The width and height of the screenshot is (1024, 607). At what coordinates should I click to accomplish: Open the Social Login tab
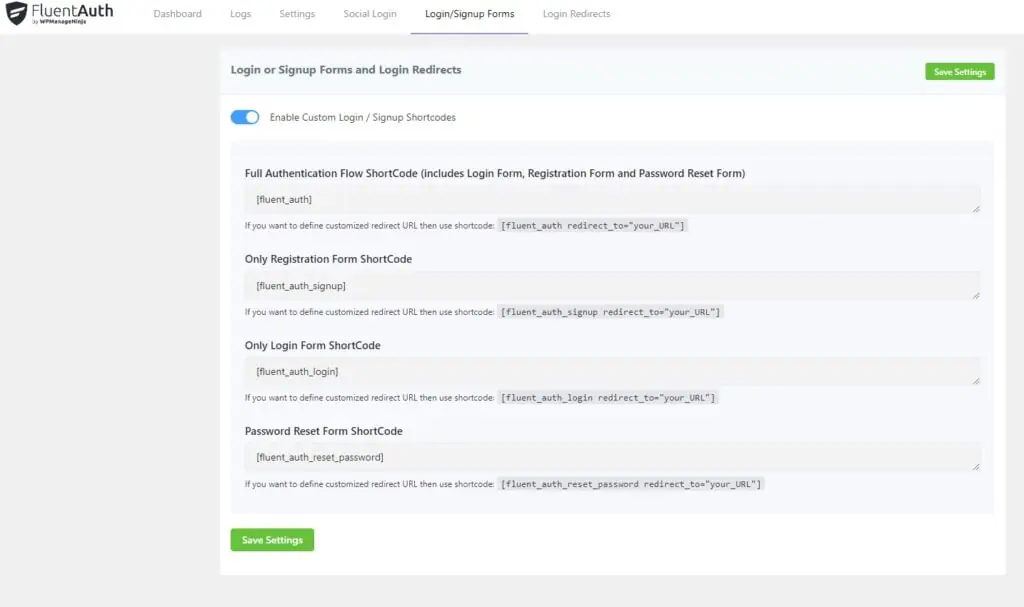tap(369, 14)
